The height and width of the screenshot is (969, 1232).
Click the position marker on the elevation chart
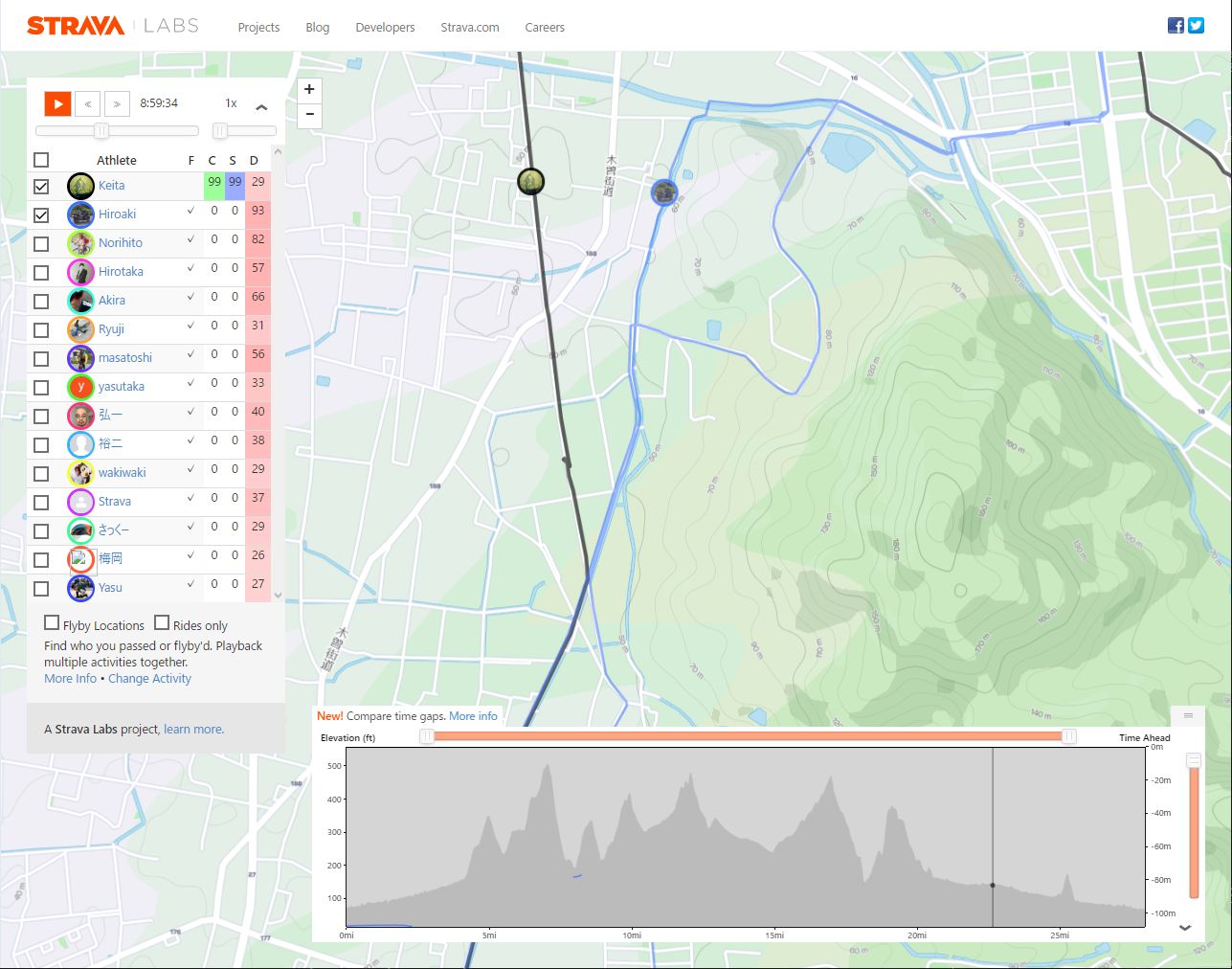point(993,886)
